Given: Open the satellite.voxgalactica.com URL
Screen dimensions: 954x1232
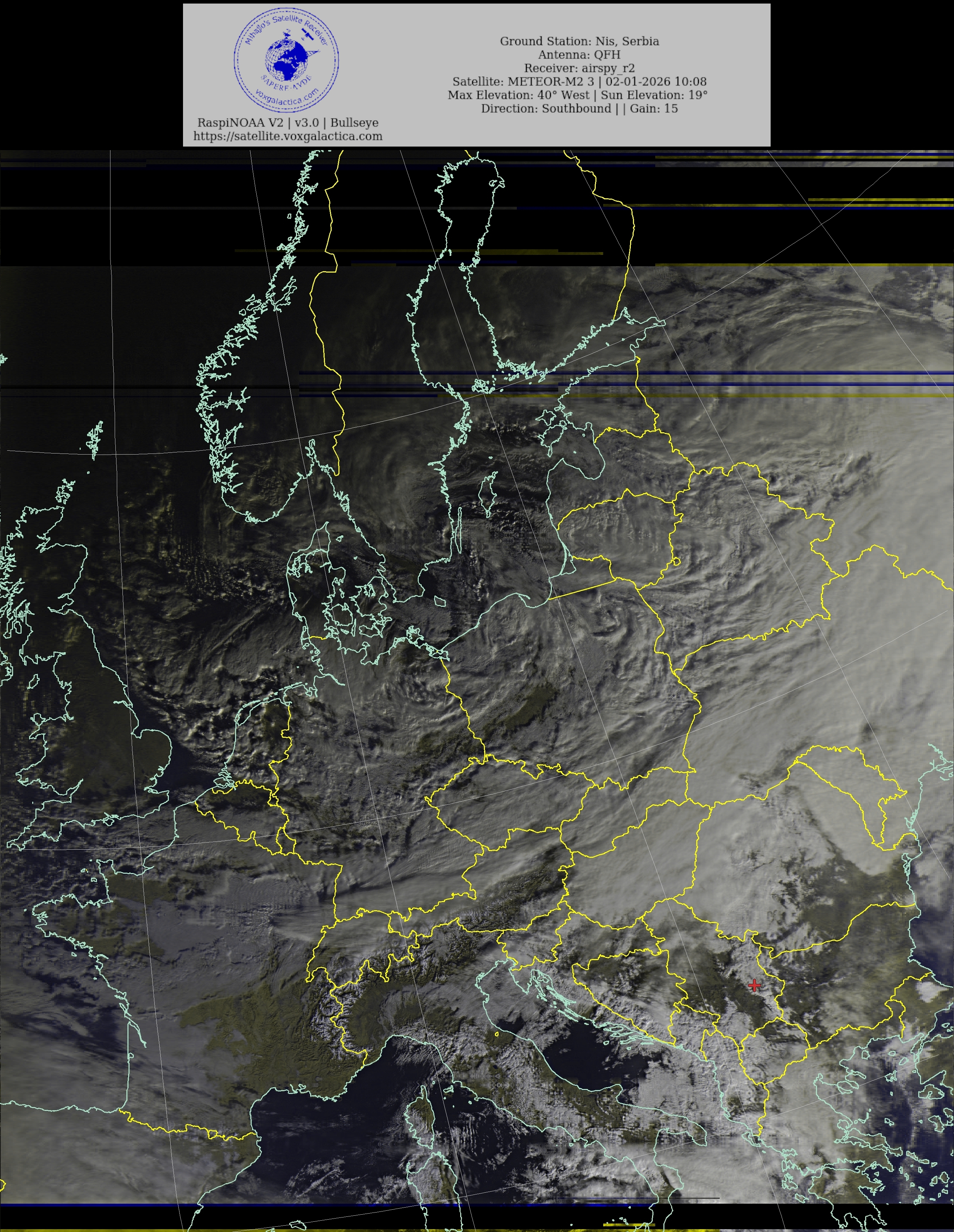Looking at the screenshot, I should click(288, 136).
